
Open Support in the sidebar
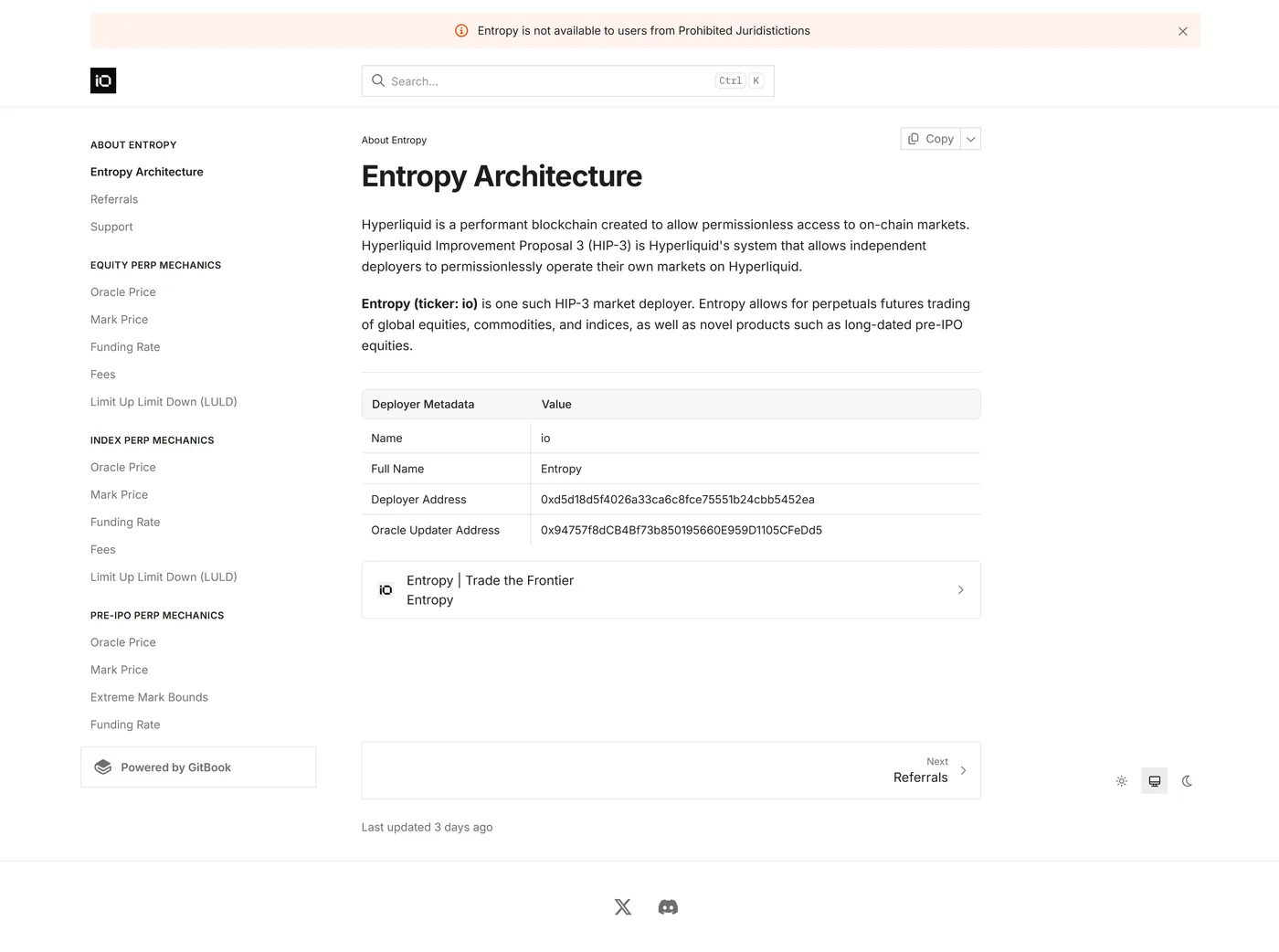click(111, 227)
